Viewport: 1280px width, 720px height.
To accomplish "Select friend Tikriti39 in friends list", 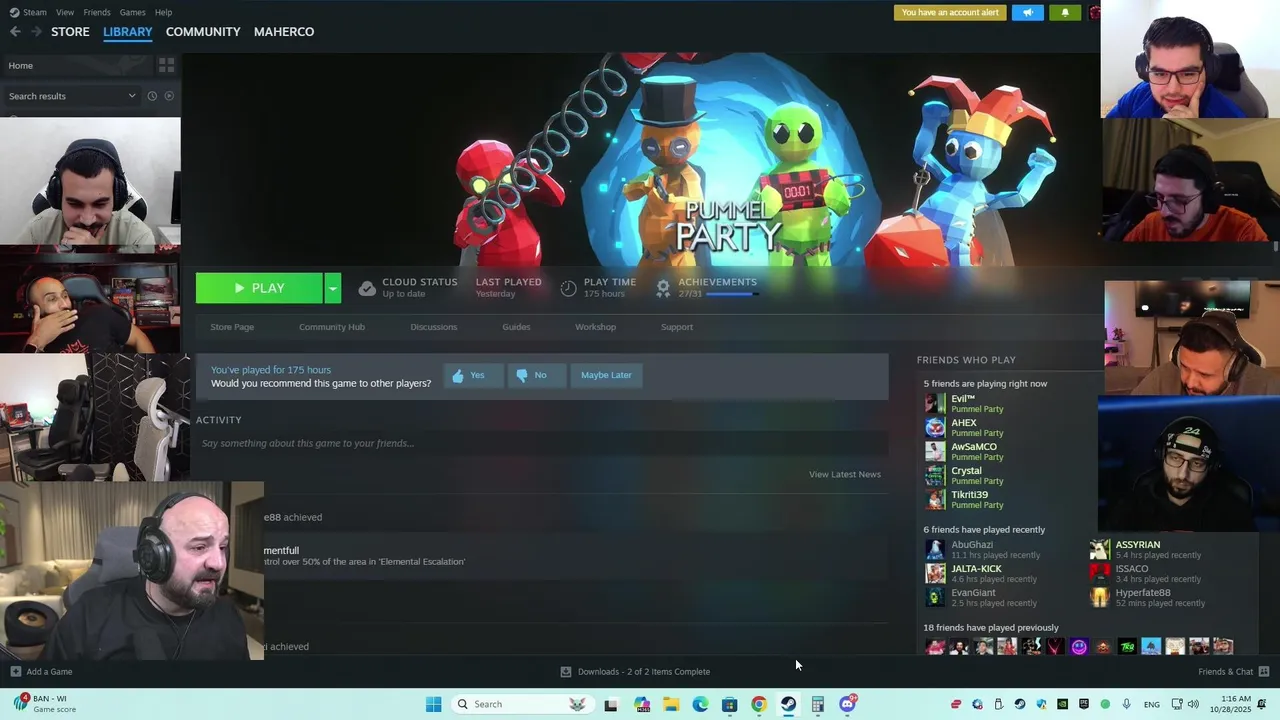I will (x=963, y=499).
